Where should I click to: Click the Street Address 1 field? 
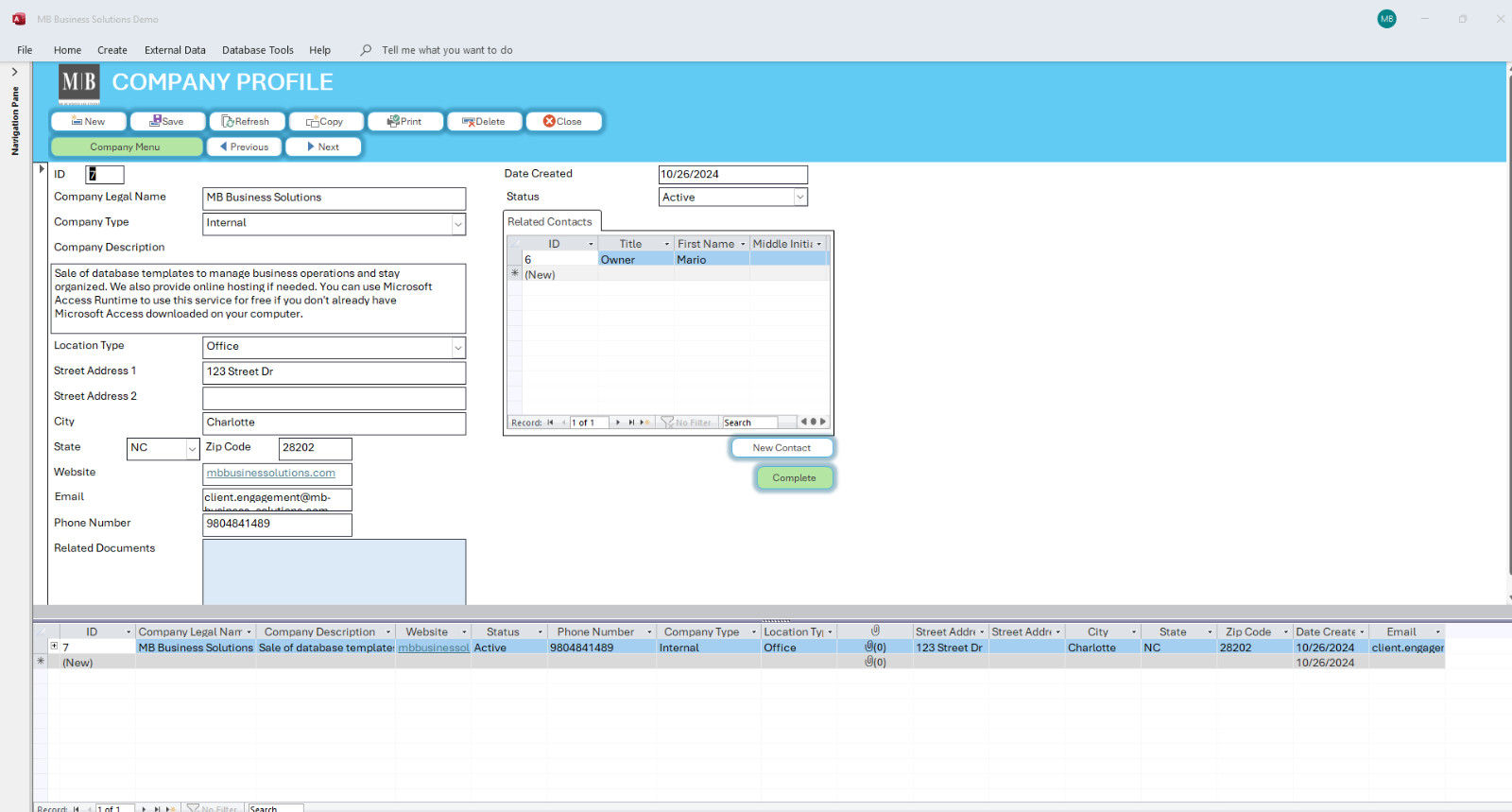[x=334, y=372]
